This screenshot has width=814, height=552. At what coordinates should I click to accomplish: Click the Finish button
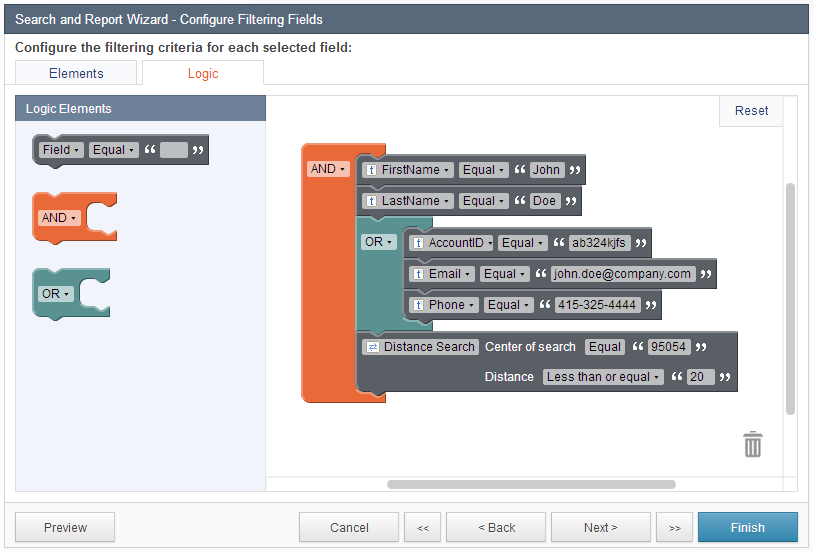click(x=747, y=527)
